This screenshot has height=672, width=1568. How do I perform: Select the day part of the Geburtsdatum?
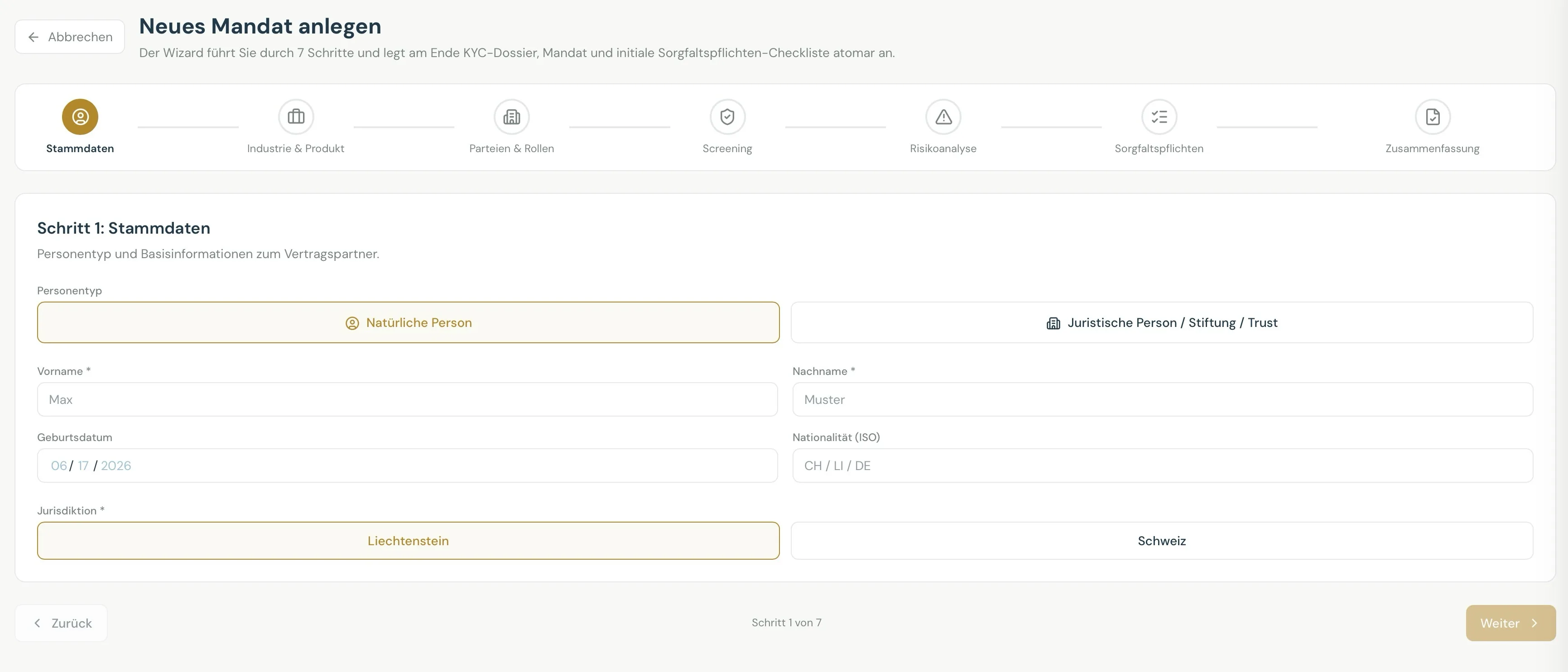pyautogui.click(x=83, y=466)
